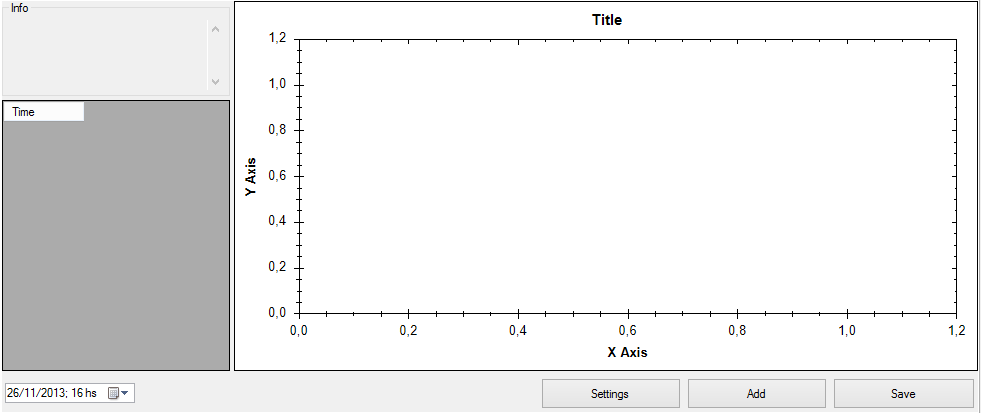
Task: Click the Info box down arrow
Action: coord(216,81)
